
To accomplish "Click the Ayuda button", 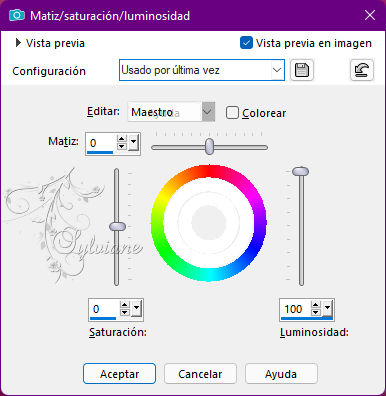I will (x=281, y=374).
